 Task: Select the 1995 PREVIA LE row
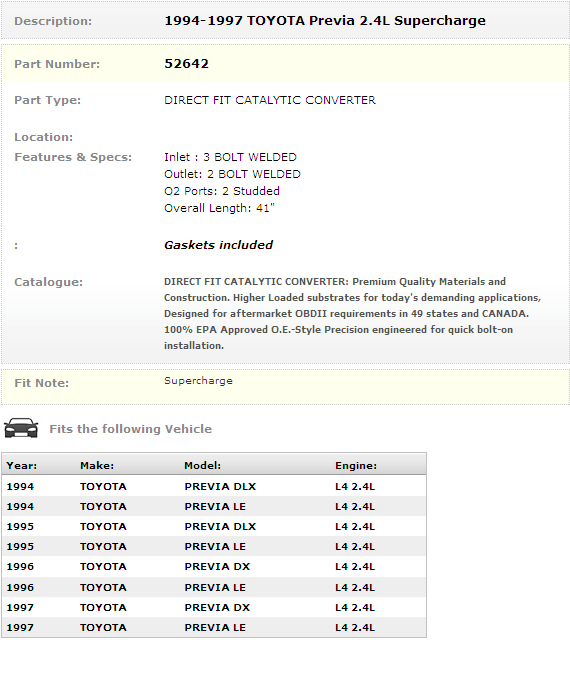point(214,546)
